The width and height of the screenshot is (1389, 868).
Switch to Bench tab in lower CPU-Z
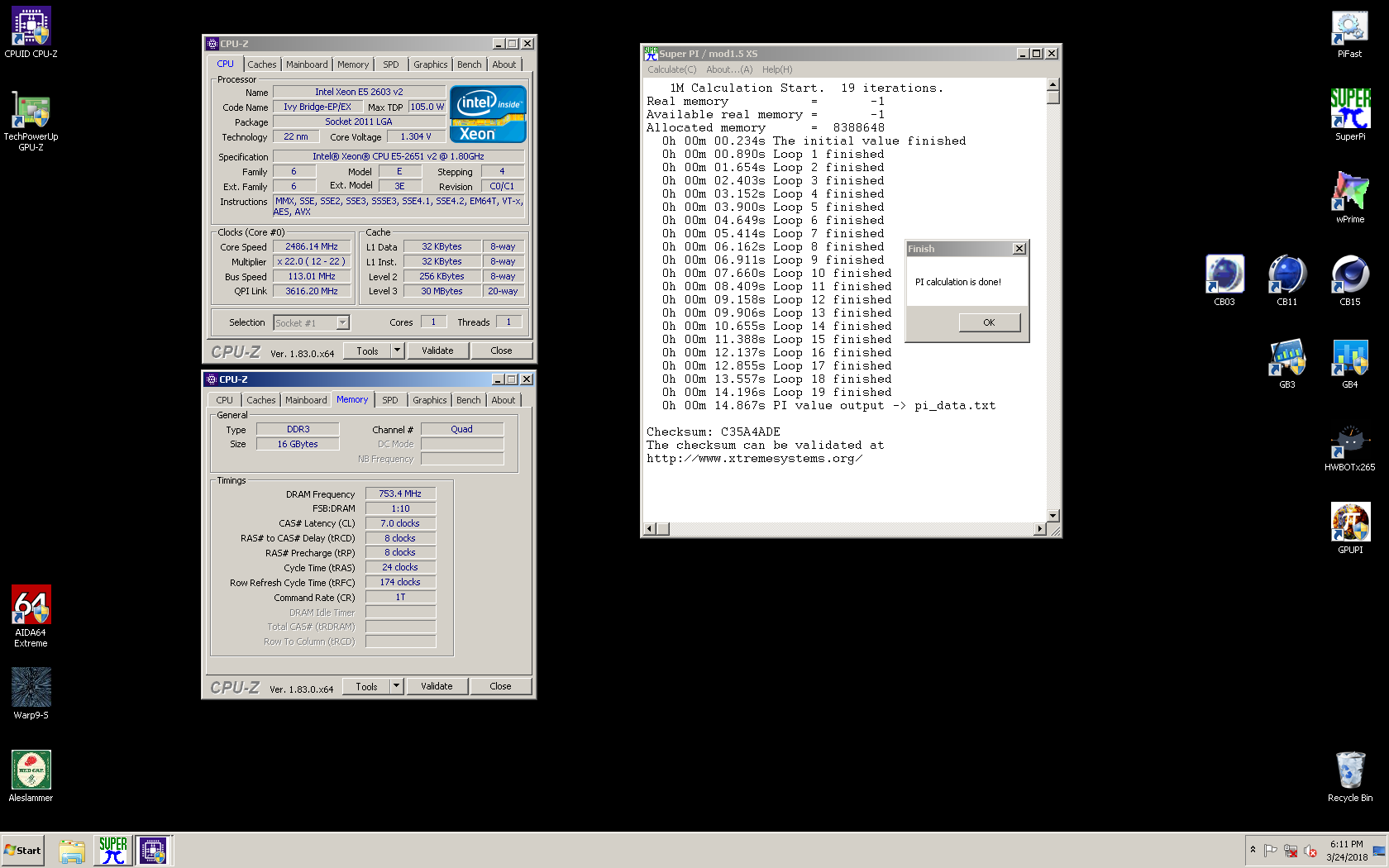468,400
